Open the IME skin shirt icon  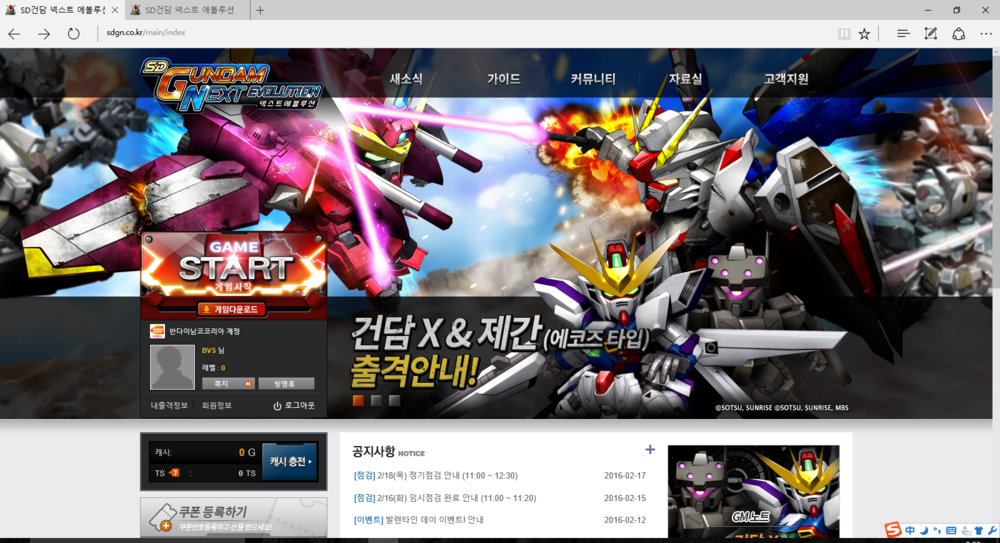(x=979, y=530)
